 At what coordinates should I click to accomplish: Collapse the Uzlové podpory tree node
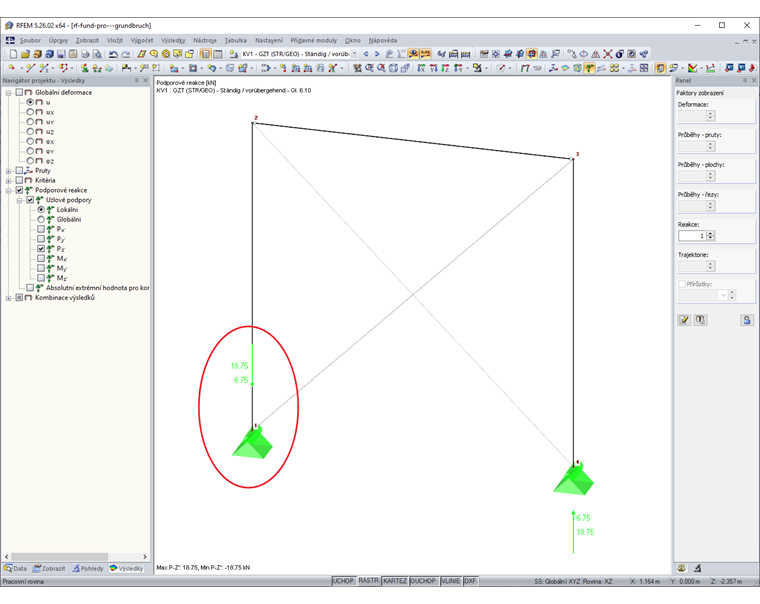pyautogui.click(x=19, y=200)
